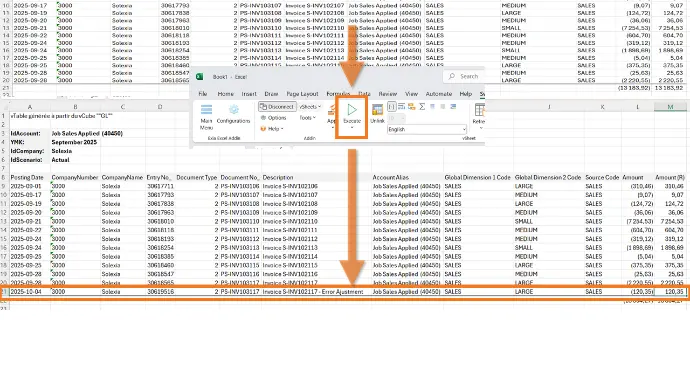Click the Disconnect button

277,107
